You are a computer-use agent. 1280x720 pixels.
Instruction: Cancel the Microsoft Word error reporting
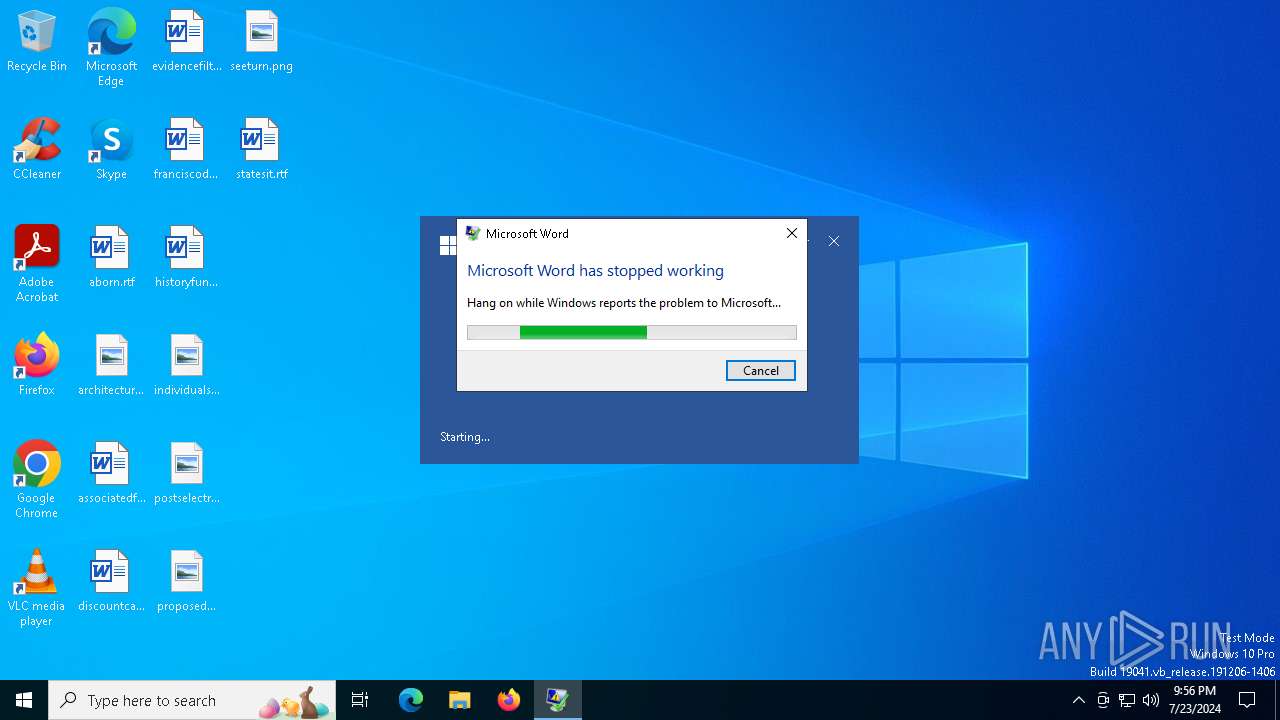click(761, 370)
